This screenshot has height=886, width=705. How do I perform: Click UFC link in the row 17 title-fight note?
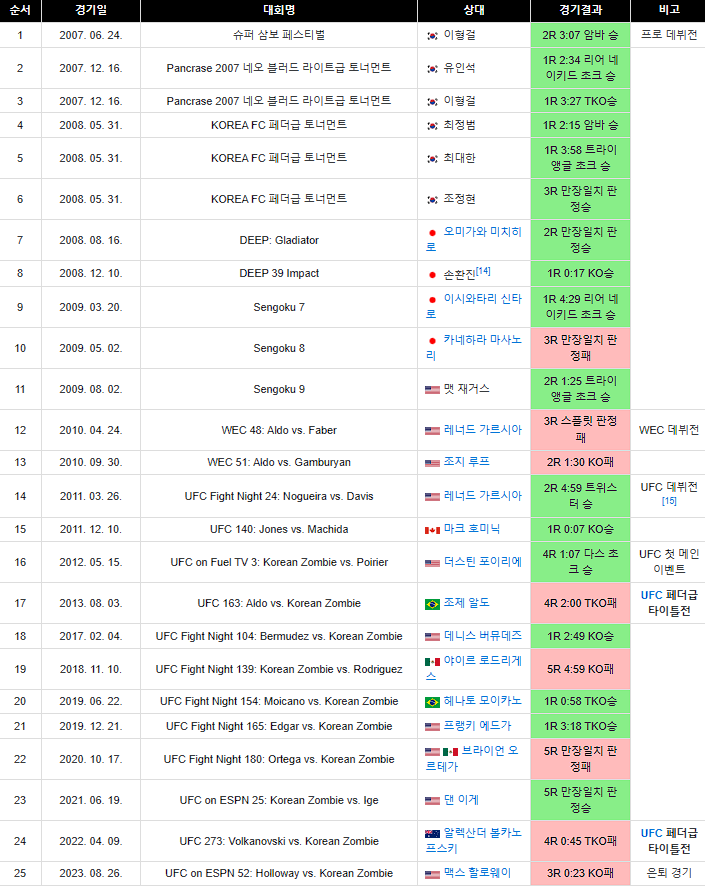click(x=651, y=595)
